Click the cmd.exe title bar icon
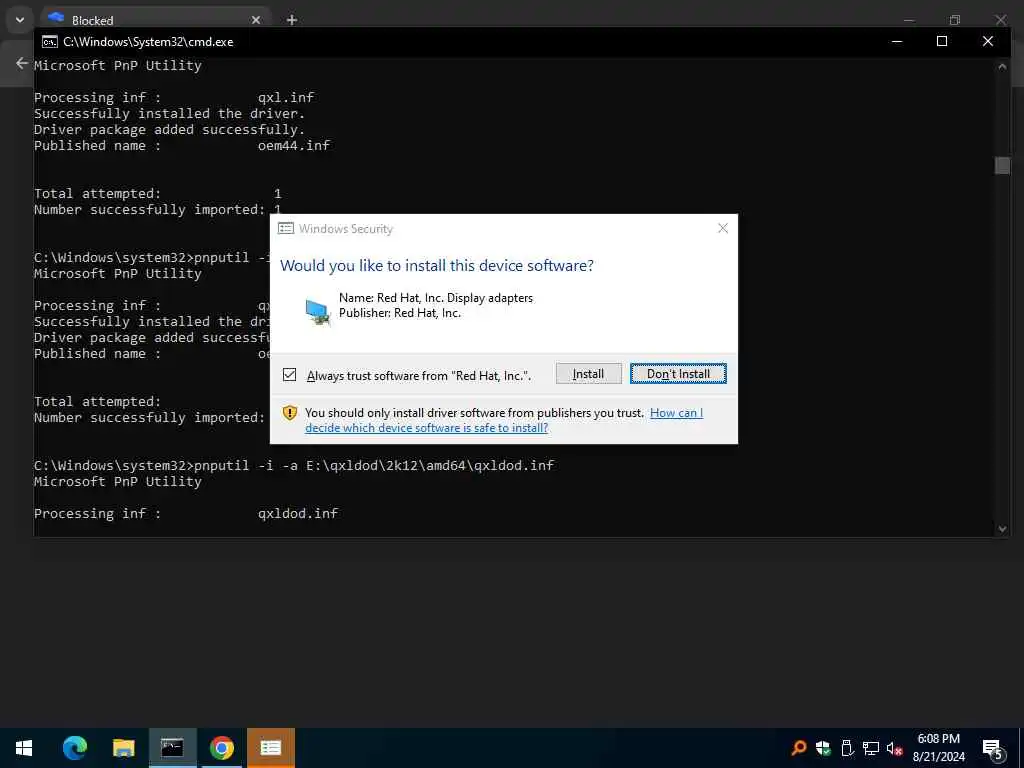This screenshot has height=768, width=1024. pos(50,42)
